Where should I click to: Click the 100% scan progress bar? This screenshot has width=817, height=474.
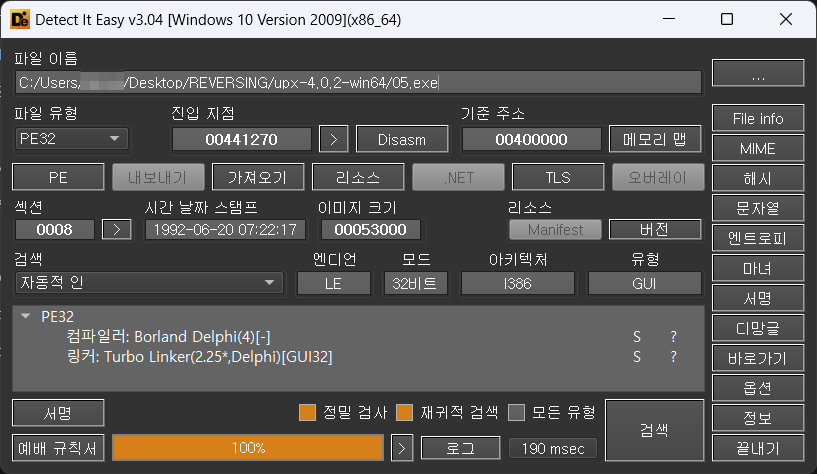click(x=248, y=448)
